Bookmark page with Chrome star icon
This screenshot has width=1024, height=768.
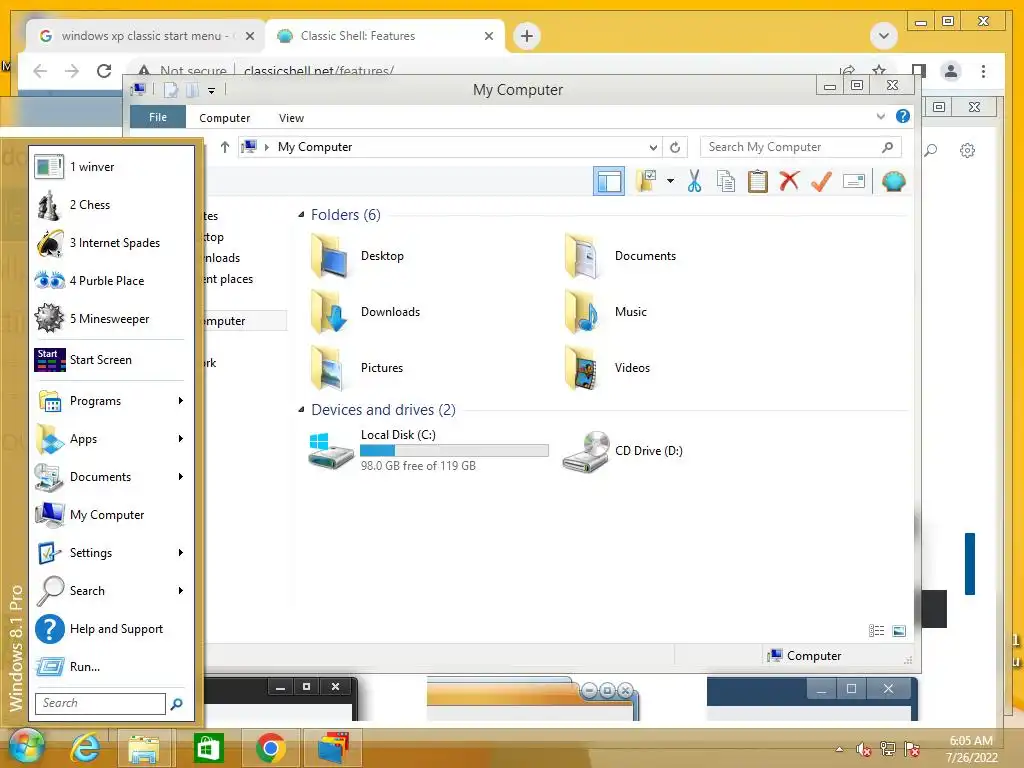tap(879, 70)
